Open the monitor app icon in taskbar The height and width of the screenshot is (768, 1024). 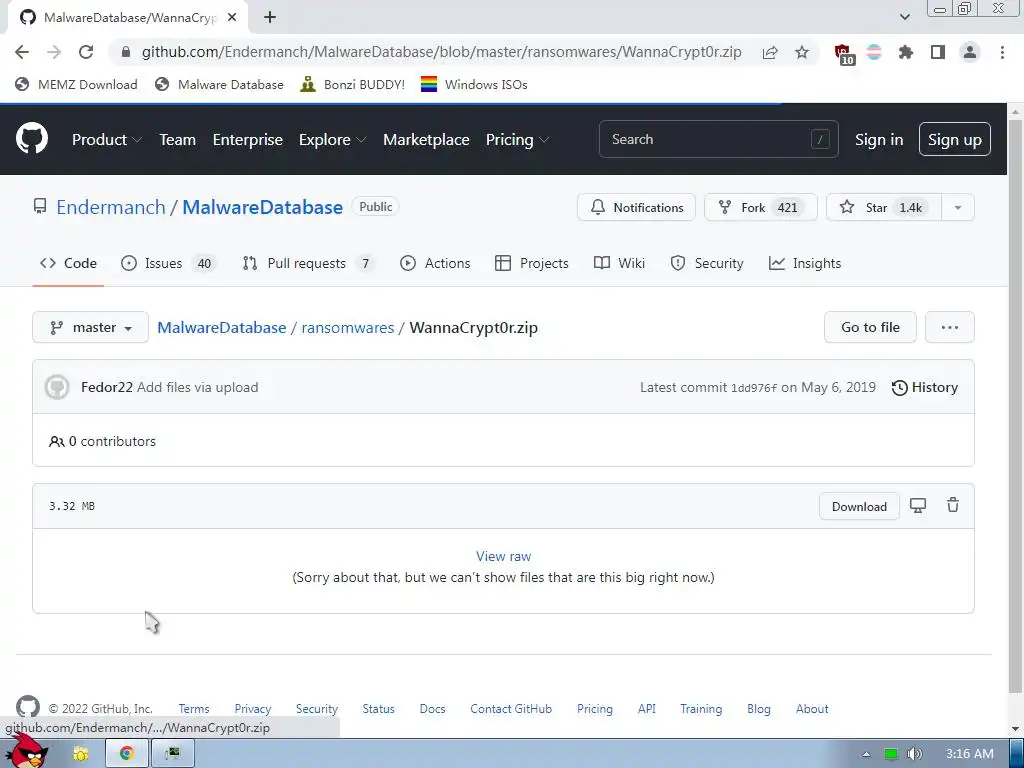pyautogui.click(x=172, y=754)
